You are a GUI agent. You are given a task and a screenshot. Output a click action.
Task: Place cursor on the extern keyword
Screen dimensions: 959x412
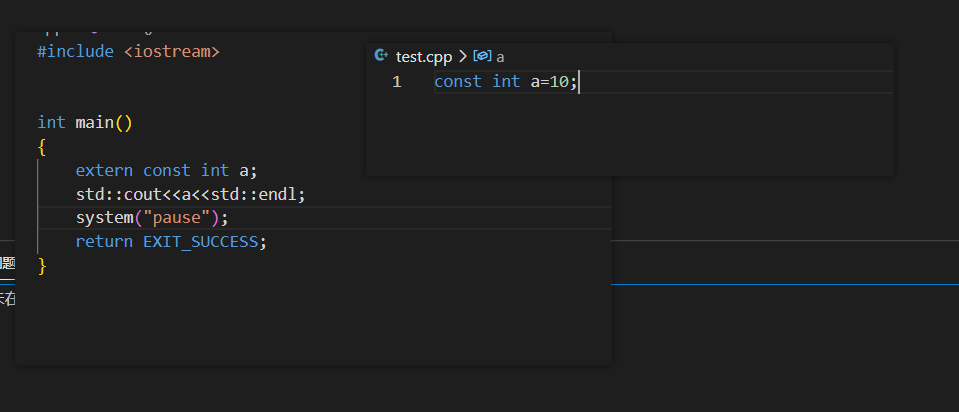pyautogui.click(x=104, y=170)
